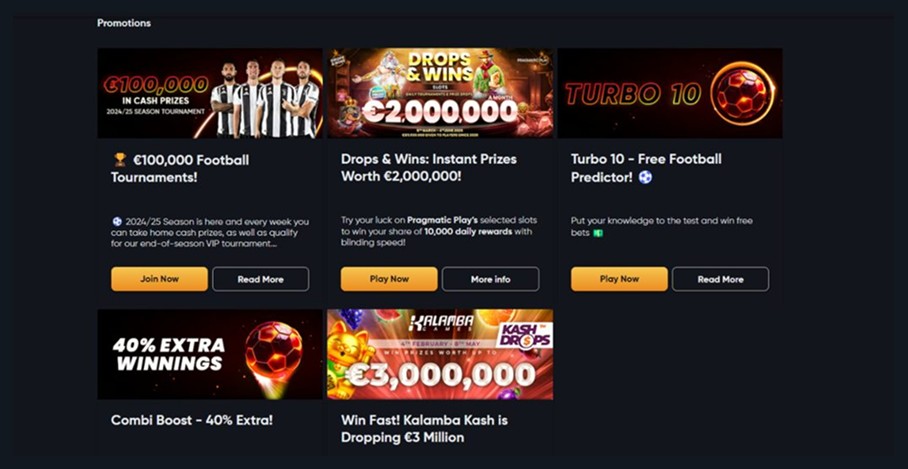Viewport: 908px width, 469px height.
Task: Click the trophy icon beside €100,000 Football
Action: [x=120, y=159]
